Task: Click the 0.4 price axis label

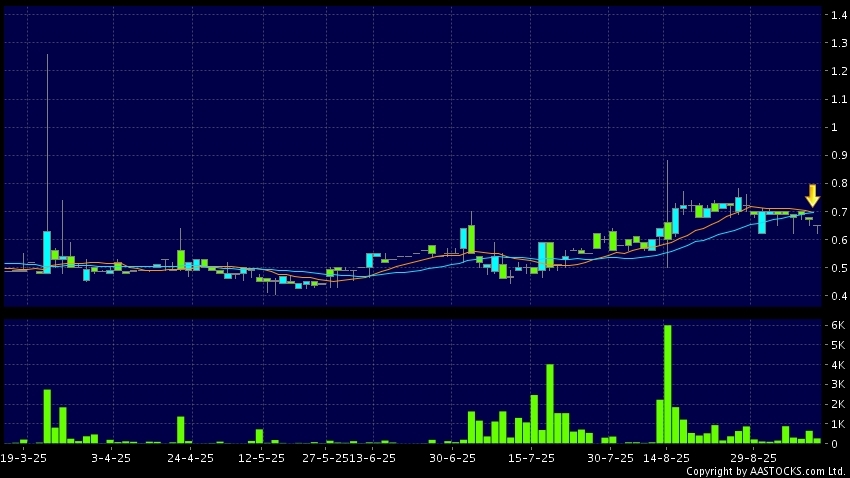Action: pos(839,296)
